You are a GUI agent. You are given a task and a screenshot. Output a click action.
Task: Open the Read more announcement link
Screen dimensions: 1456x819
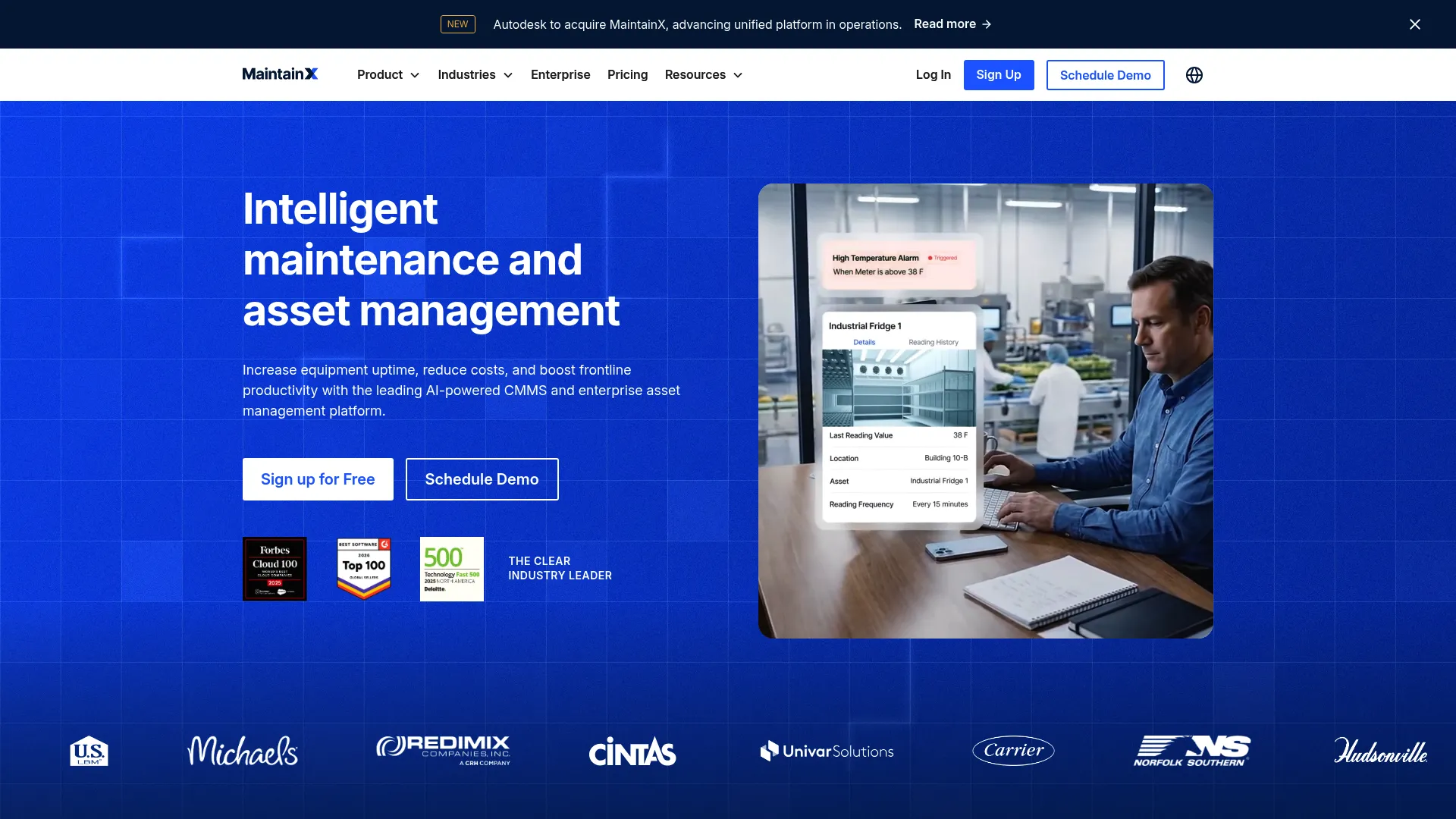coord(952,24)
